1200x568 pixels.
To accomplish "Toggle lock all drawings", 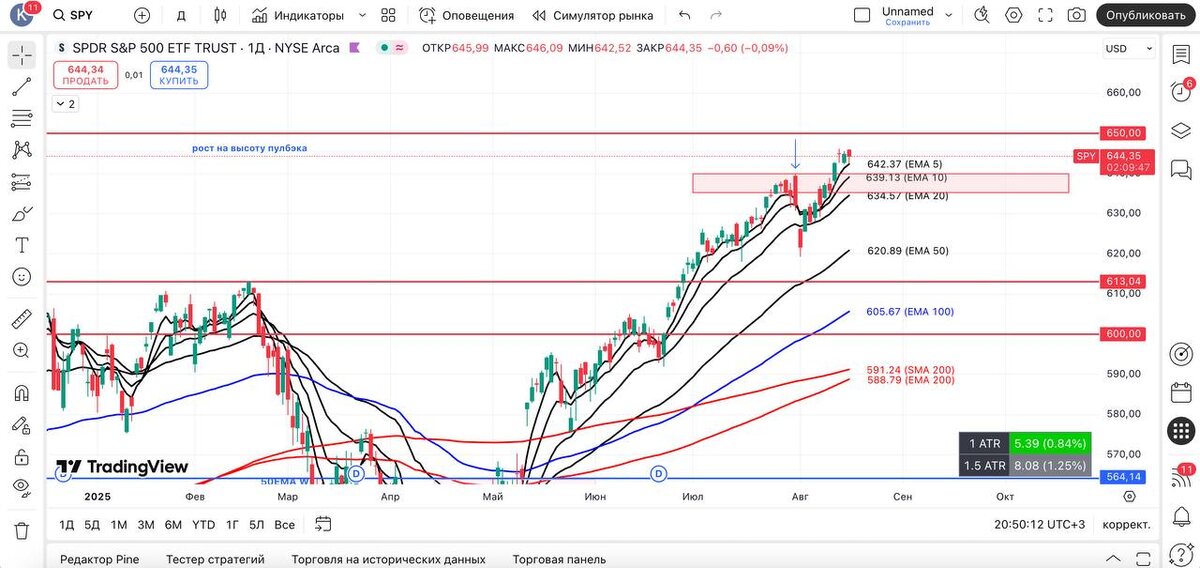I will [x=22, y=456].
